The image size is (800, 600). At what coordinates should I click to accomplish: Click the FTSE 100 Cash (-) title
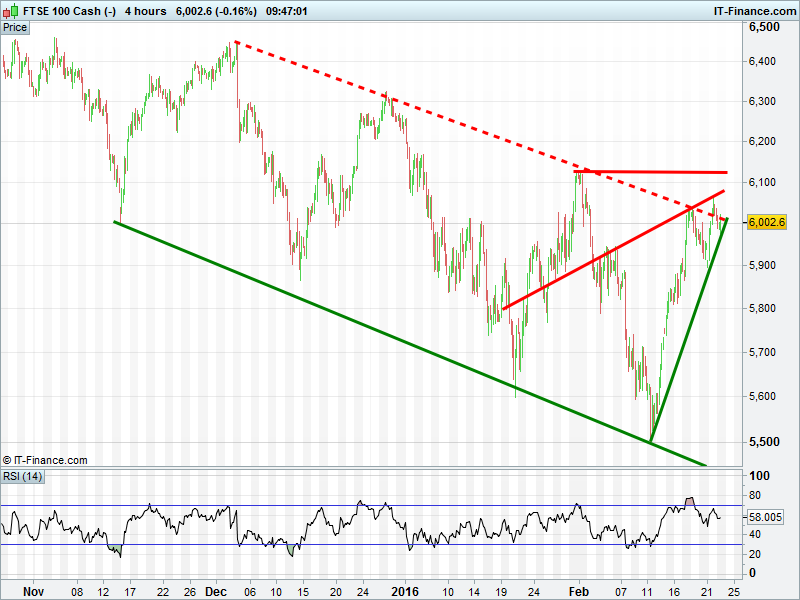(x=69, y=11)
